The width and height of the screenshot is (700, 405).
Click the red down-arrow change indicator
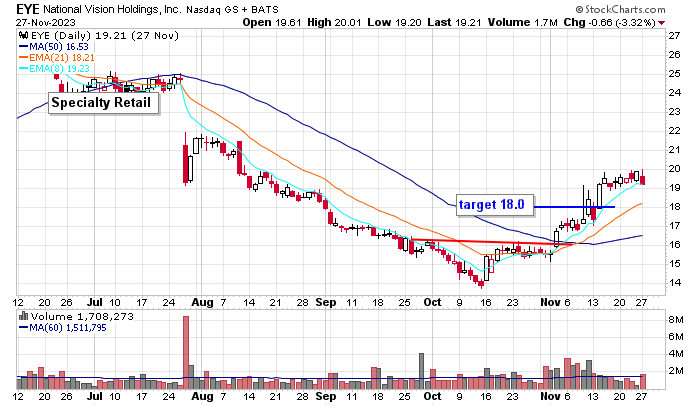point(661,23)
